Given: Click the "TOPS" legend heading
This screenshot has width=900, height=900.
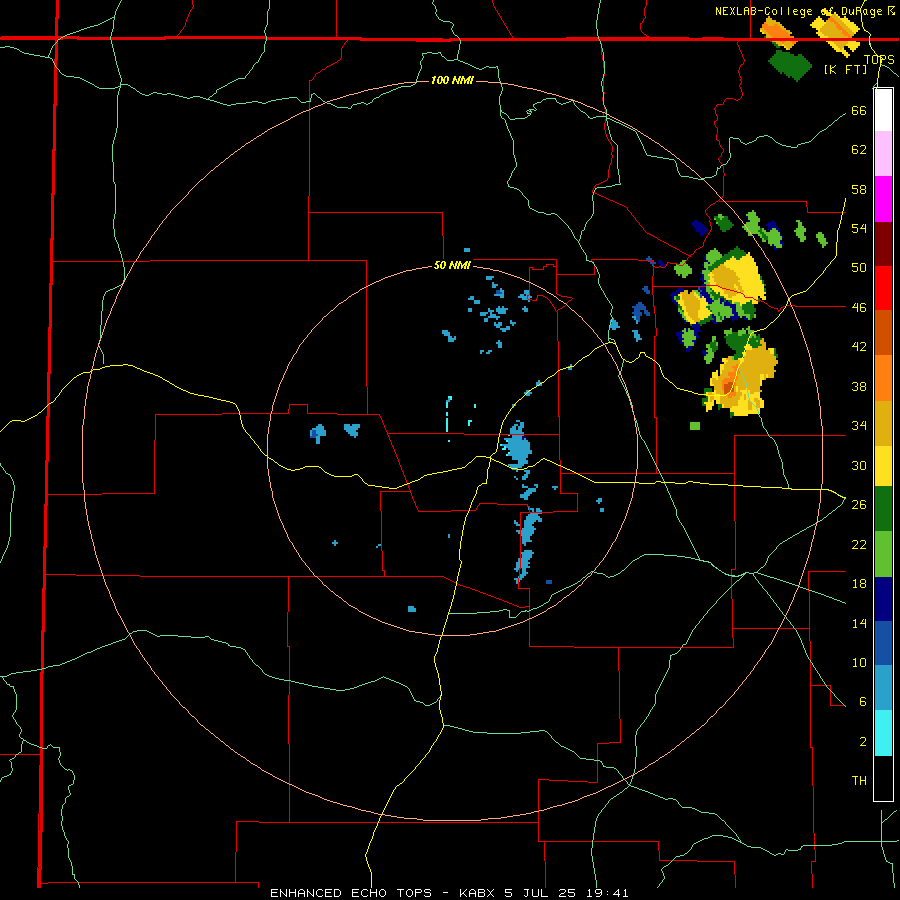Looking at the screenshot, I should (x=879, y=59).
